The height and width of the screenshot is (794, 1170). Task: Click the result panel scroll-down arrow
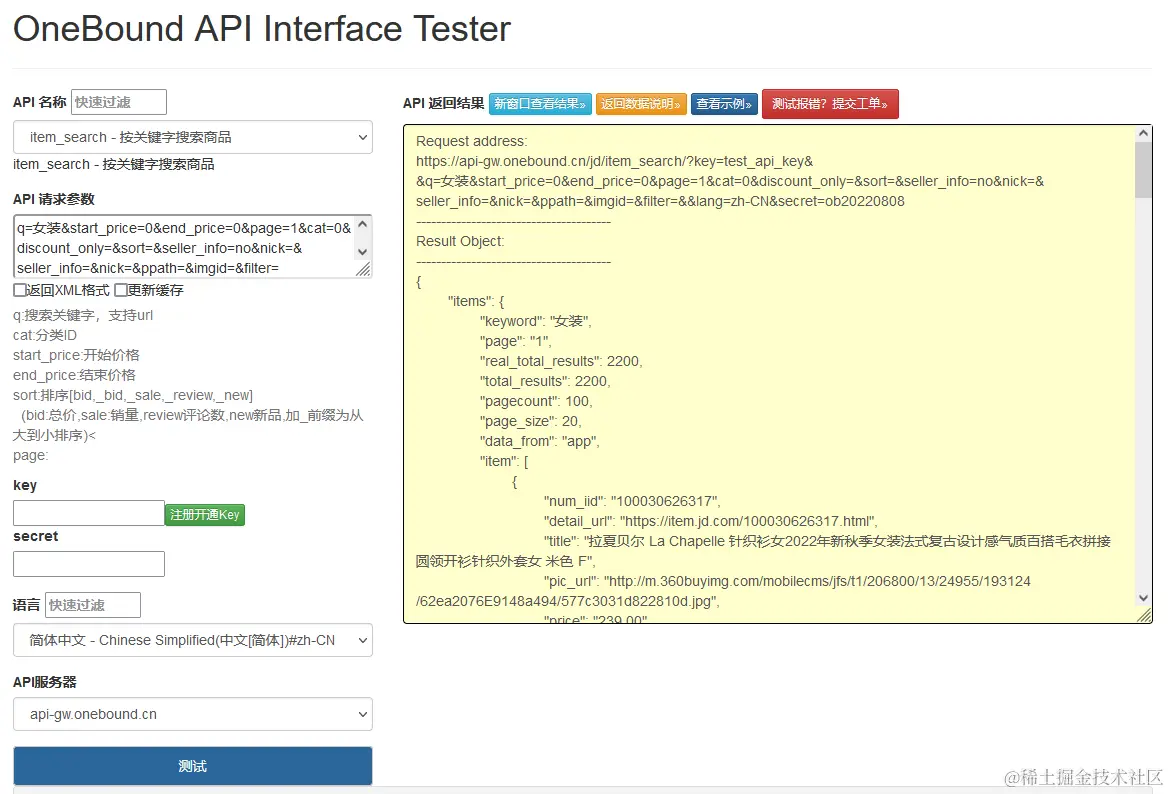[x=1144, y=598]
